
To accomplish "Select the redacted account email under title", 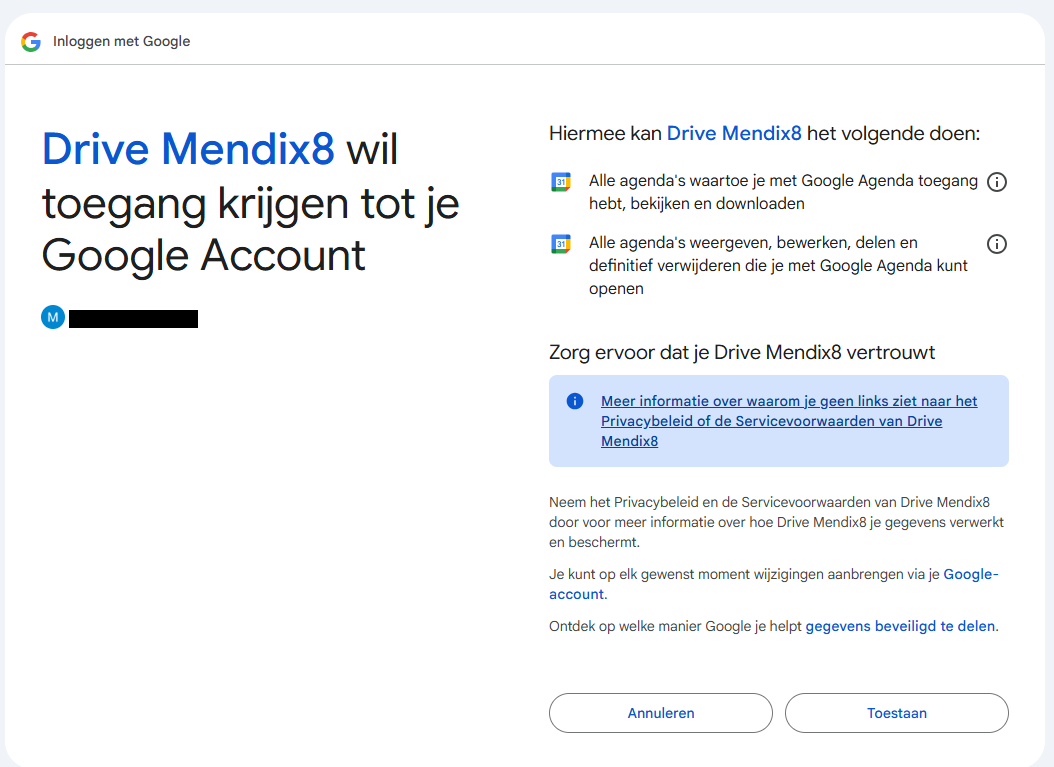I will [133, 319].
